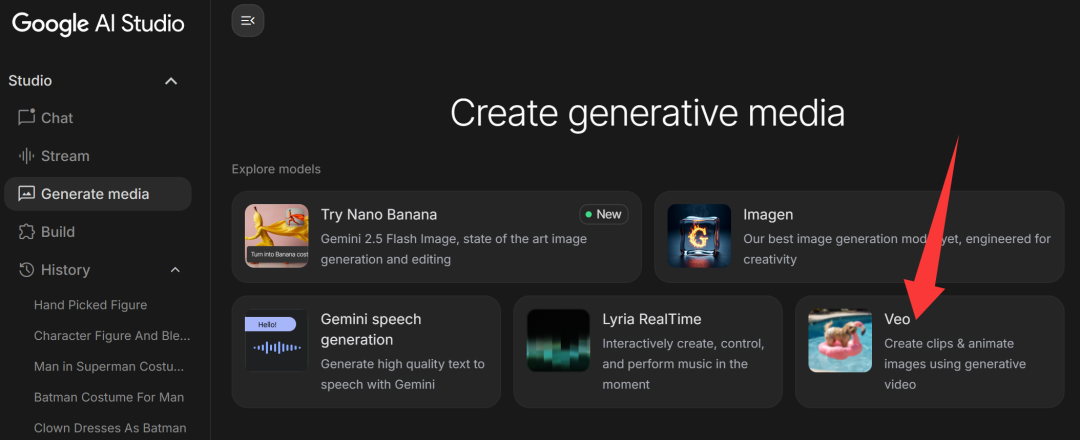The height and width of the screenshot is (440, 1080).
Task: Click the Create generative media heading
Action: point(647,113)
